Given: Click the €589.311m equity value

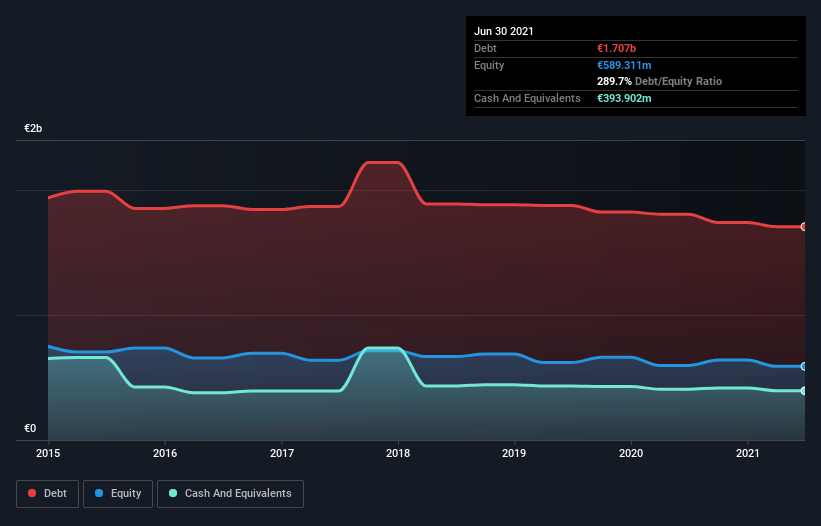Looking at the screenshot, I should click(x=624, y=65).
